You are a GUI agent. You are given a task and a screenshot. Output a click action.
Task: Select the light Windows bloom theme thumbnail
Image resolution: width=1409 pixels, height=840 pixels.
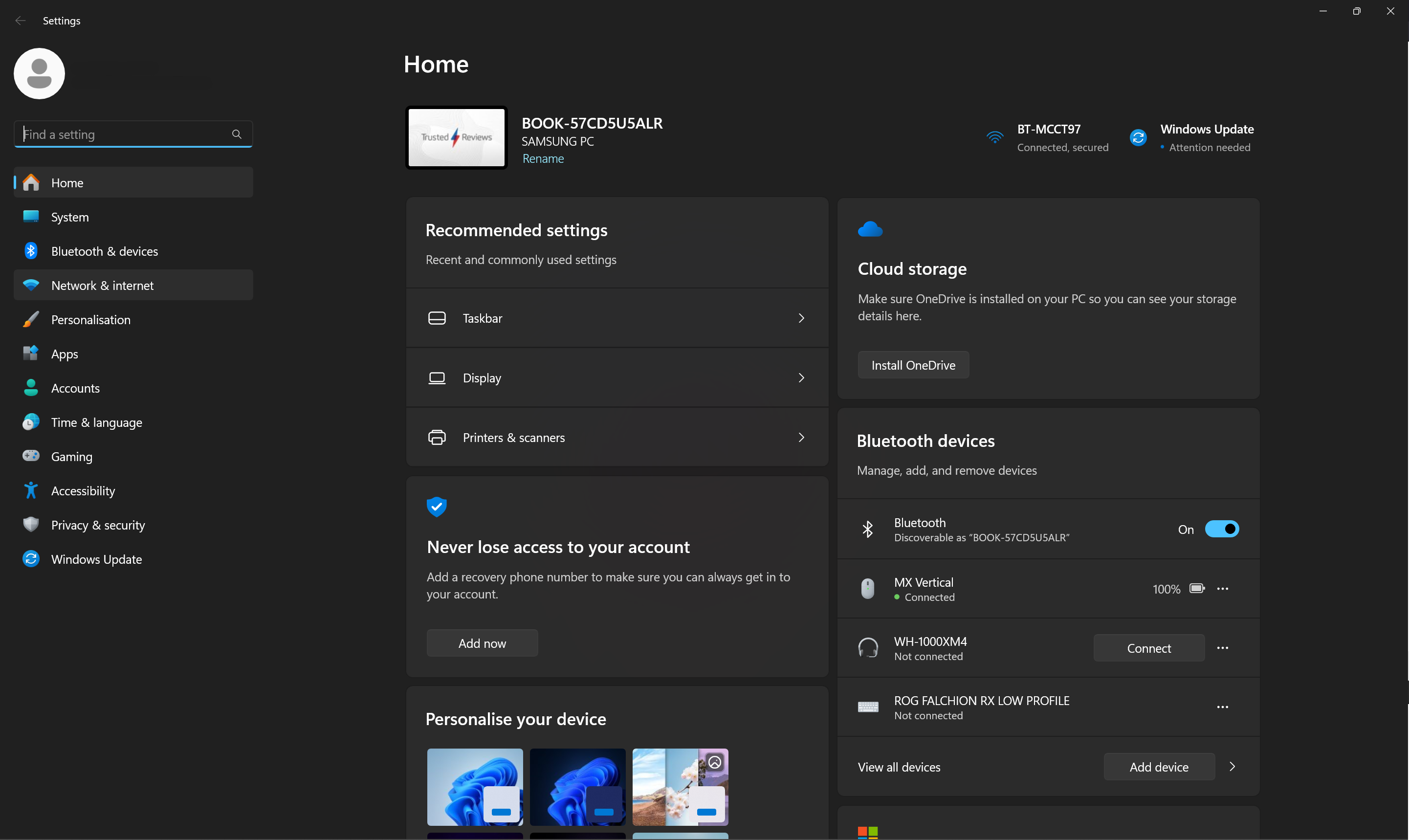[x=475, y=787]
